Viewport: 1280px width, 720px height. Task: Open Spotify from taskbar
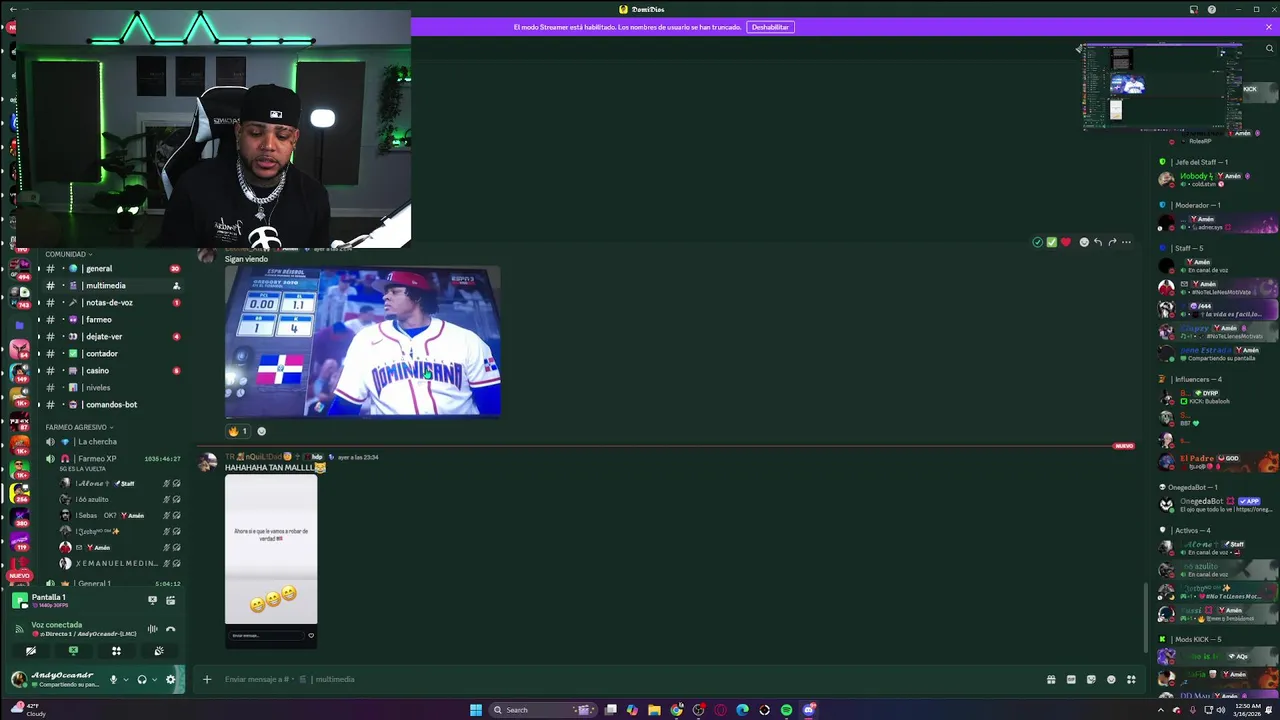point(787,710)
